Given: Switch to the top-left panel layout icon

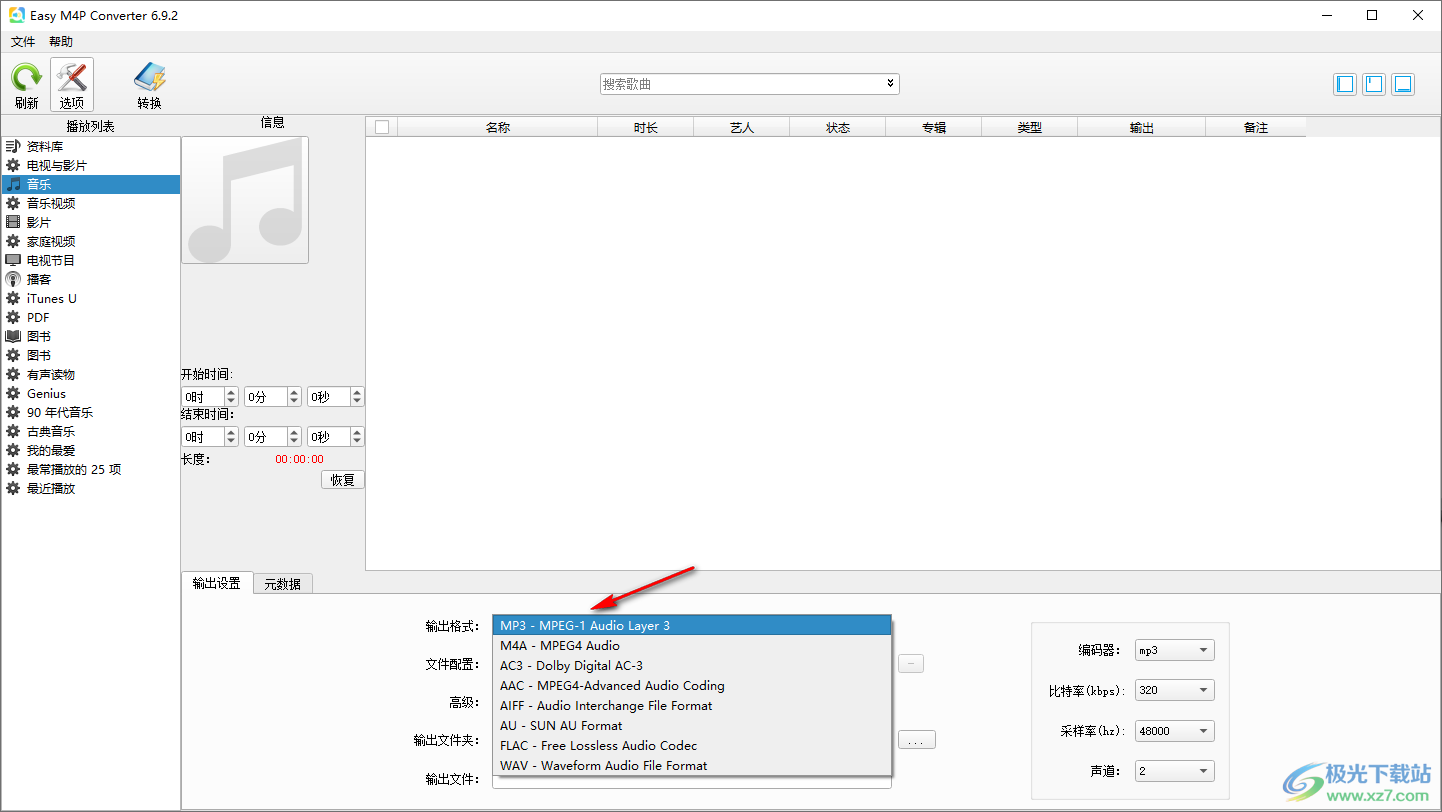Looking at the screenshot, I should (x=1374, y=84).
